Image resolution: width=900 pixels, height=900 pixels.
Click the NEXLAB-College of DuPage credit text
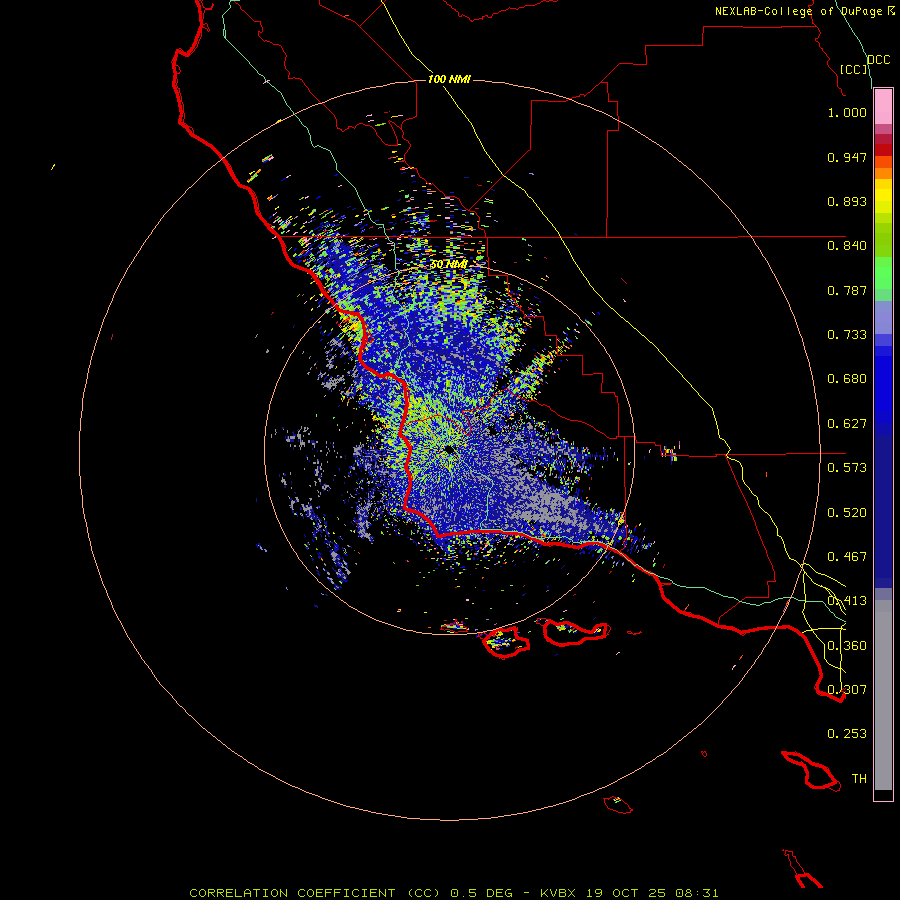(x=804, y=11)
